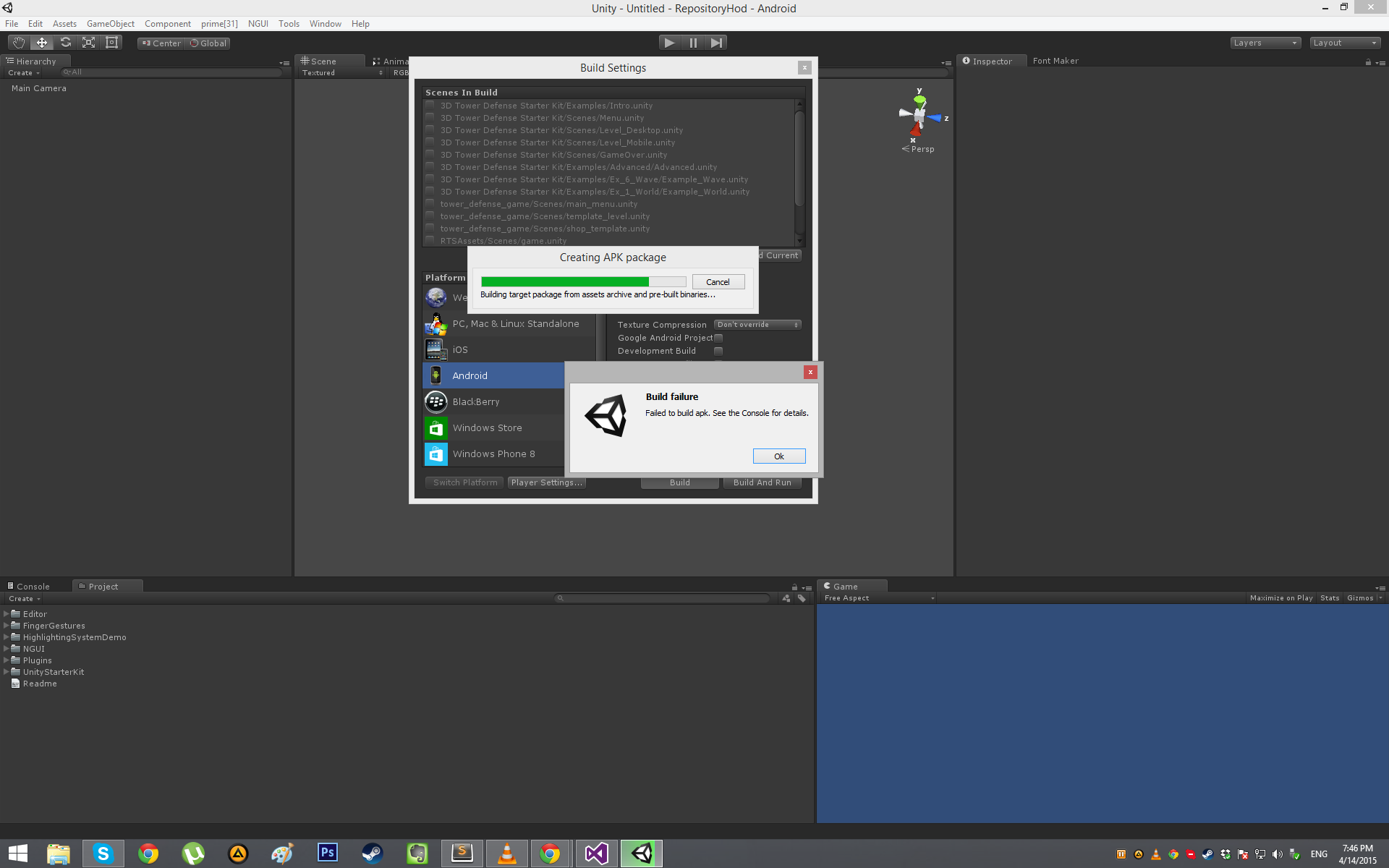Image resolution: width=1389 pixels, height=868 pixels.
Task: Select the Windows Phone 8 platform
Action: (x=493, y=454)
